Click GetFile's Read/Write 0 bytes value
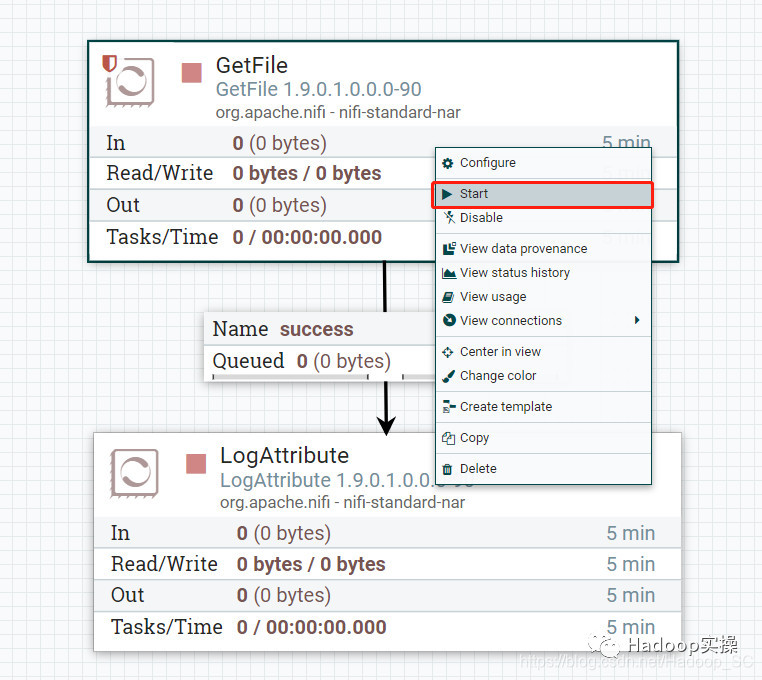The image size is (762, 680). 307,174
